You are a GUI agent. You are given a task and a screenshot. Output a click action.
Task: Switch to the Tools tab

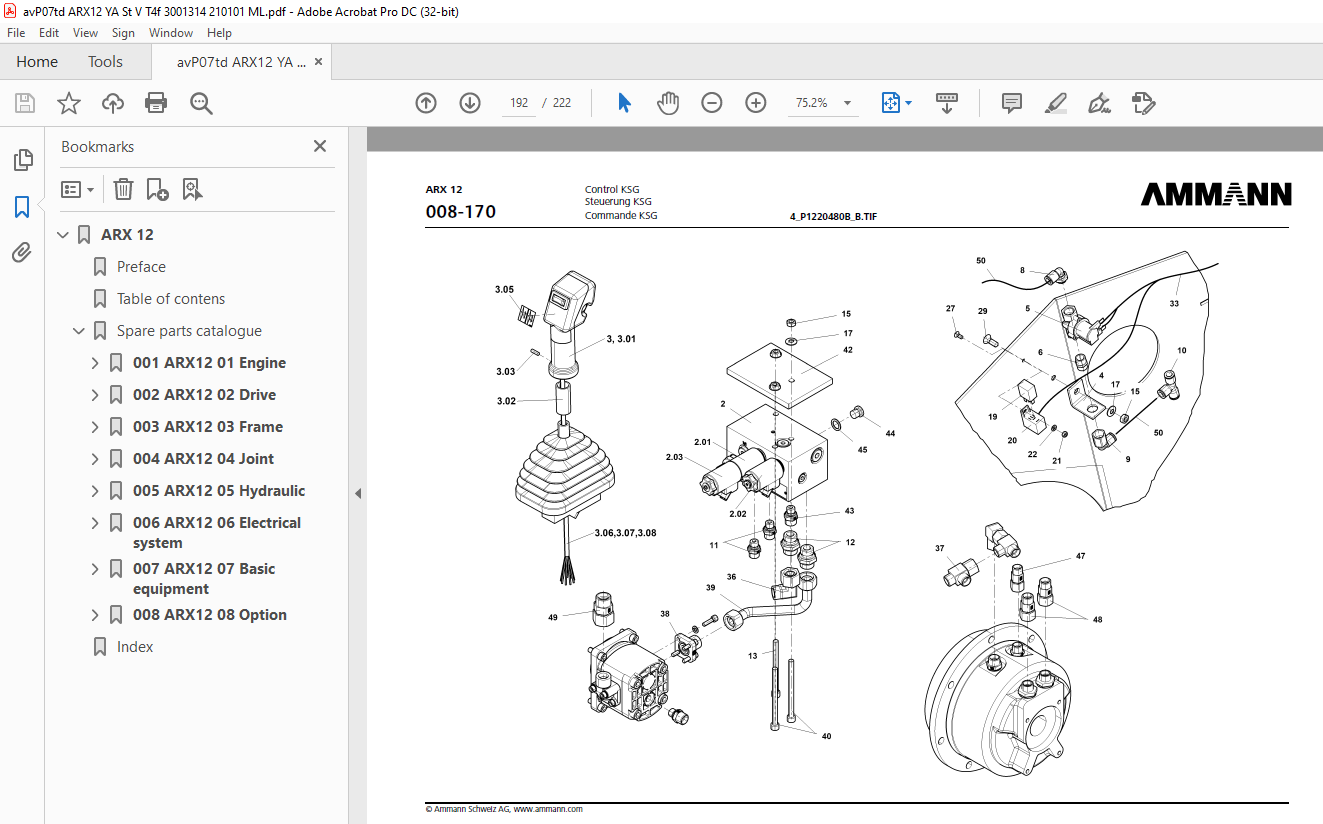(105, 62)
